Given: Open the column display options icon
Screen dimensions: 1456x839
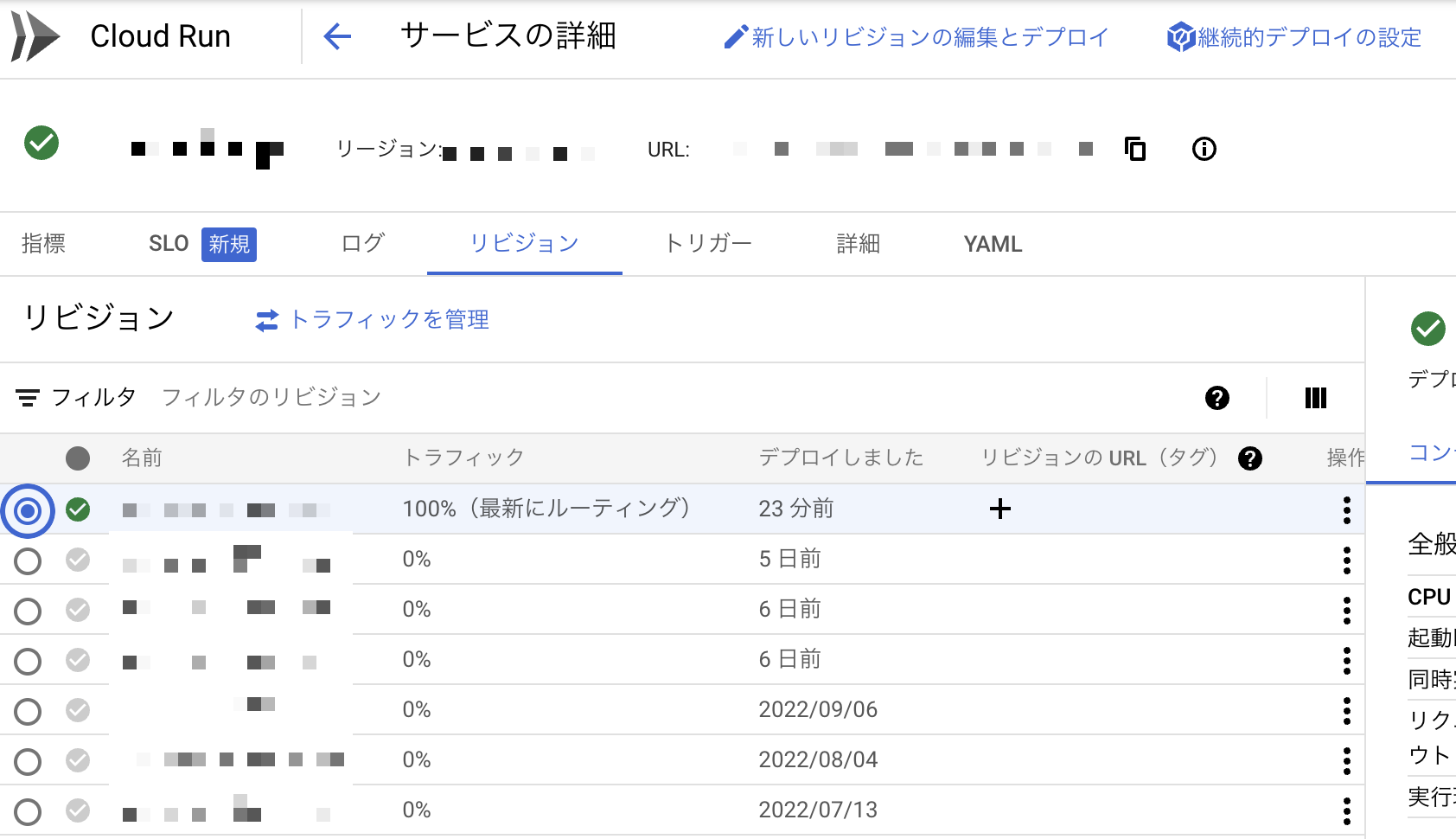Looking at the screenshot, I should click(x=1315, y=398).
